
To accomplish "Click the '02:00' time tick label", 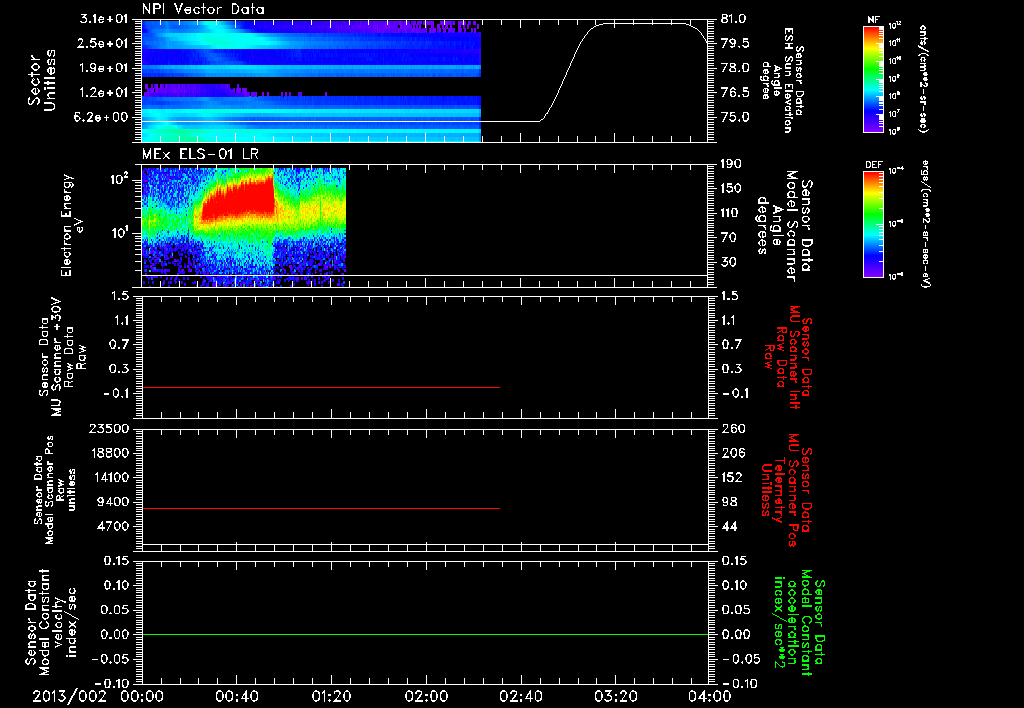I will click(x=426, y=696).
